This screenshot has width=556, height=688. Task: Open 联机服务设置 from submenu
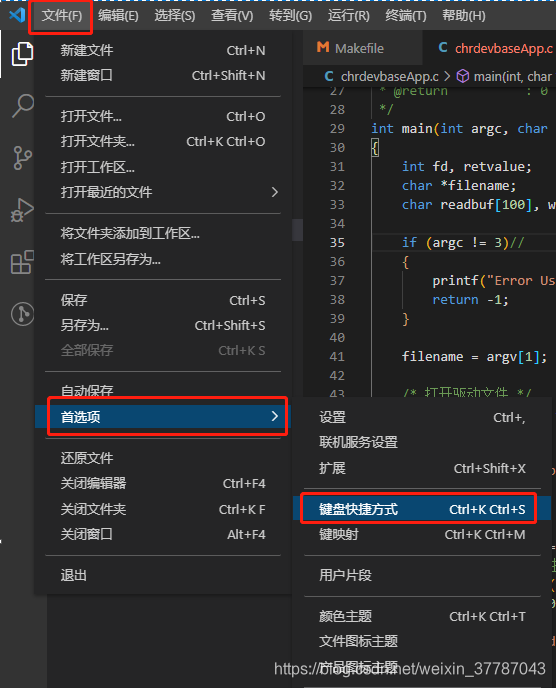(422, 442)
